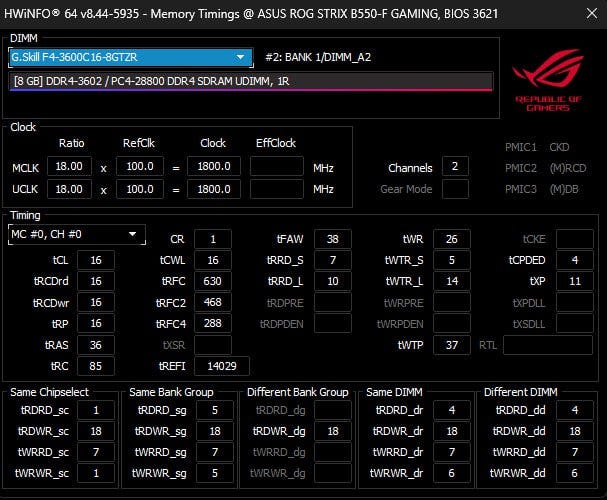Click the tRAS value 36
The width and height of the screenshot is (607, 500).
(x=96, y=345)
